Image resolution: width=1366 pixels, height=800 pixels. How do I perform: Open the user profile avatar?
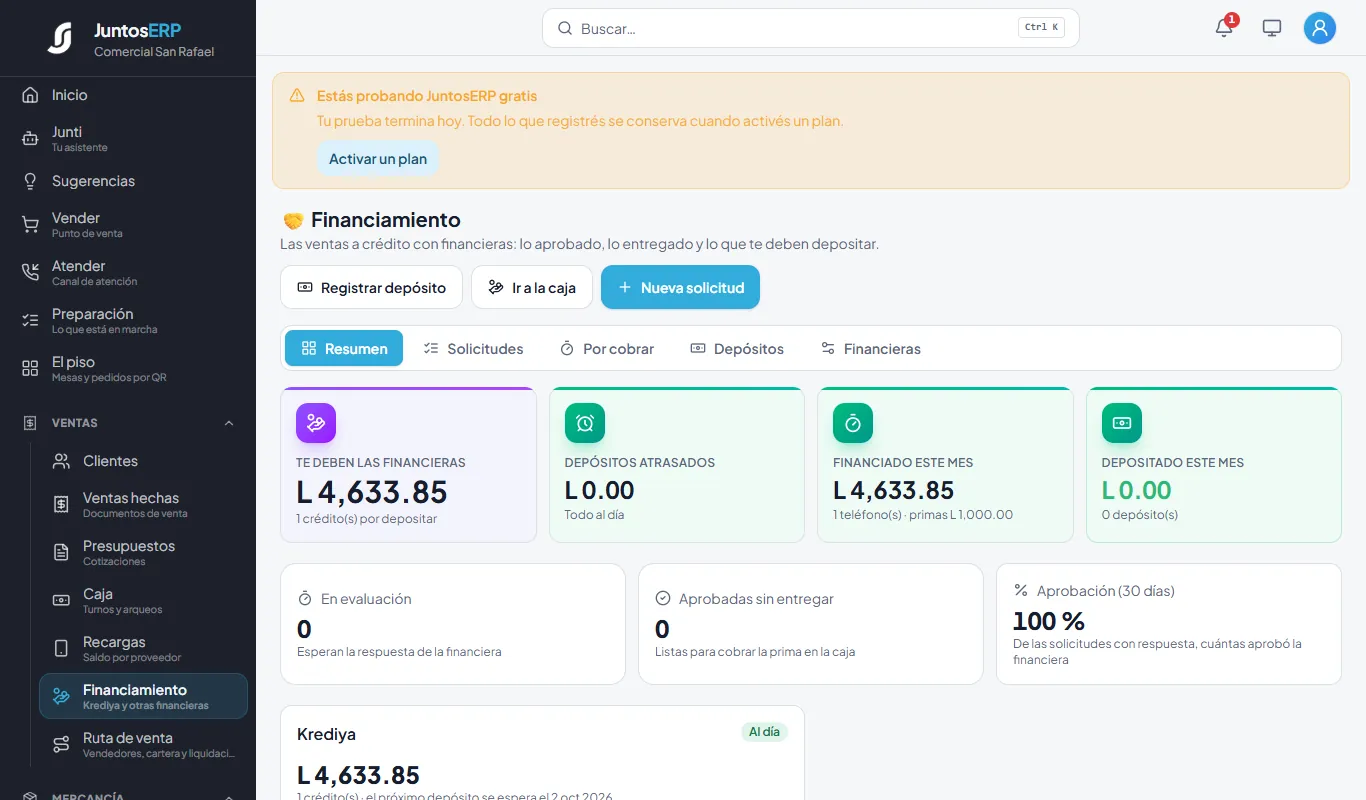1320,28
